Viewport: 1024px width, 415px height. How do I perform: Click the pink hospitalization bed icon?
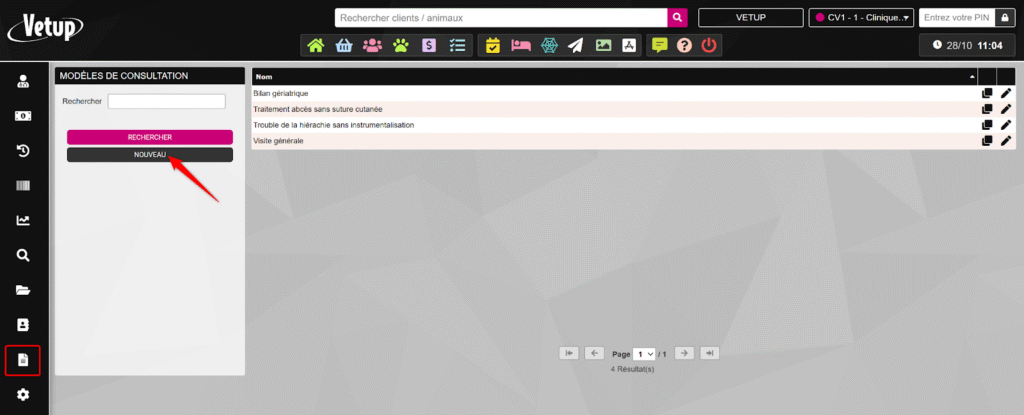pyautogui.click(x=520, y=45)
